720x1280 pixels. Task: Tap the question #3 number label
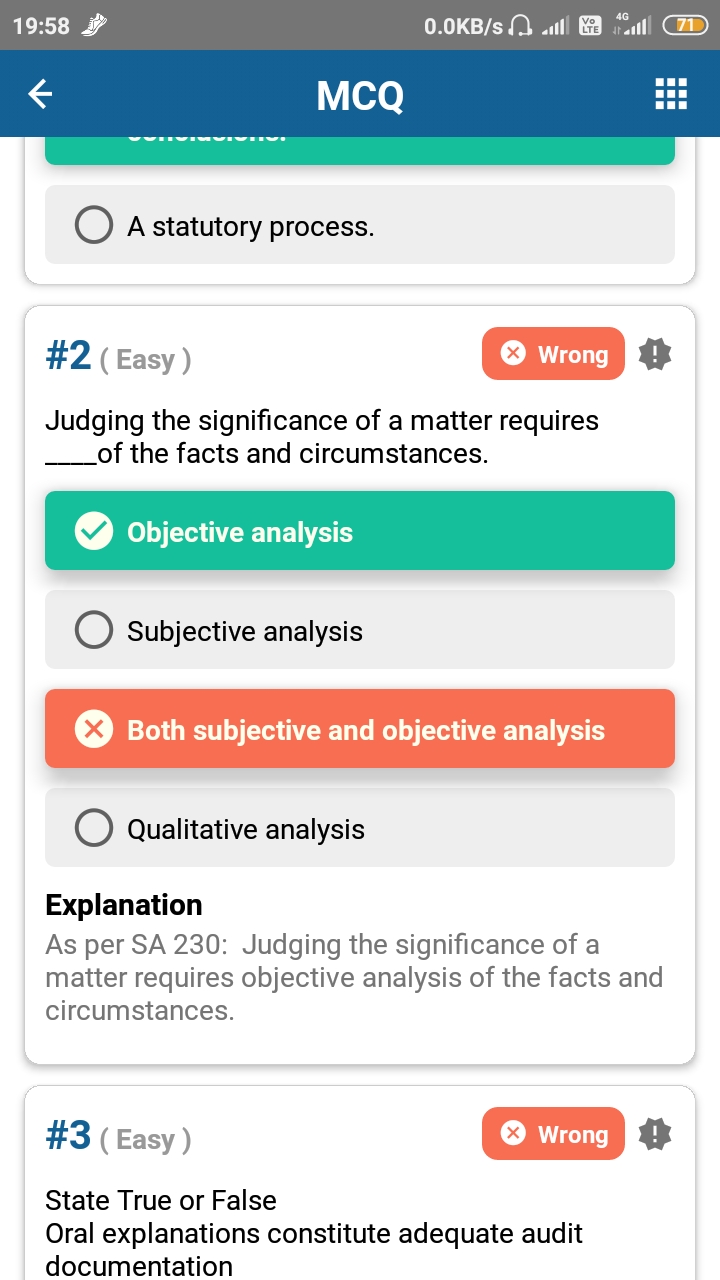pos(69,1136)
